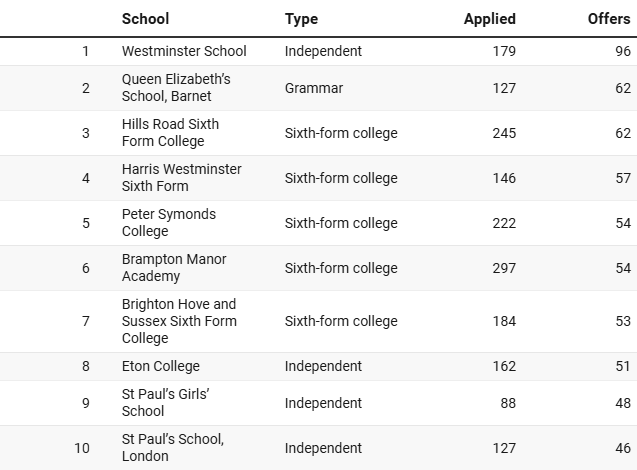Click the offers value 96
The image size is (637, 470).
tap(623, 51)
